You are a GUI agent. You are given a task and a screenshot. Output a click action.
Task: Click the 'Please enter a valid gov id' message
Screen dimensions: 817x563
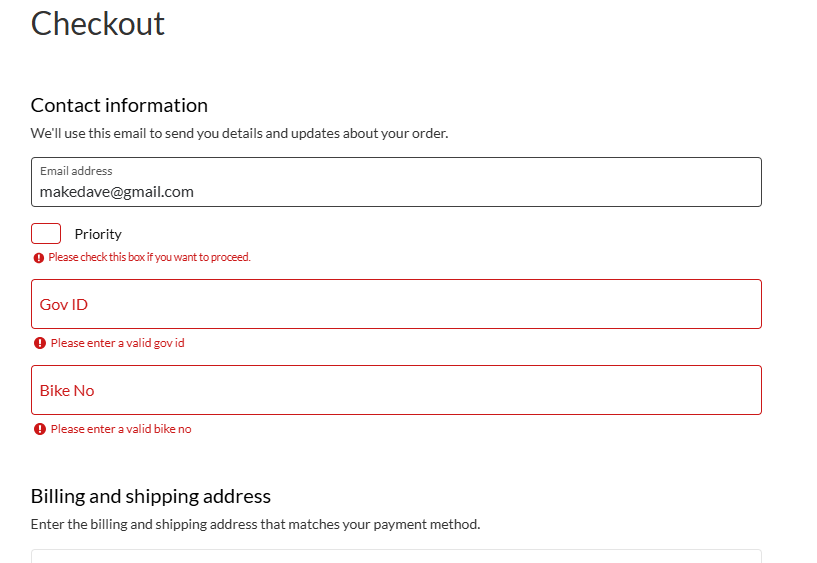point(117,343)
